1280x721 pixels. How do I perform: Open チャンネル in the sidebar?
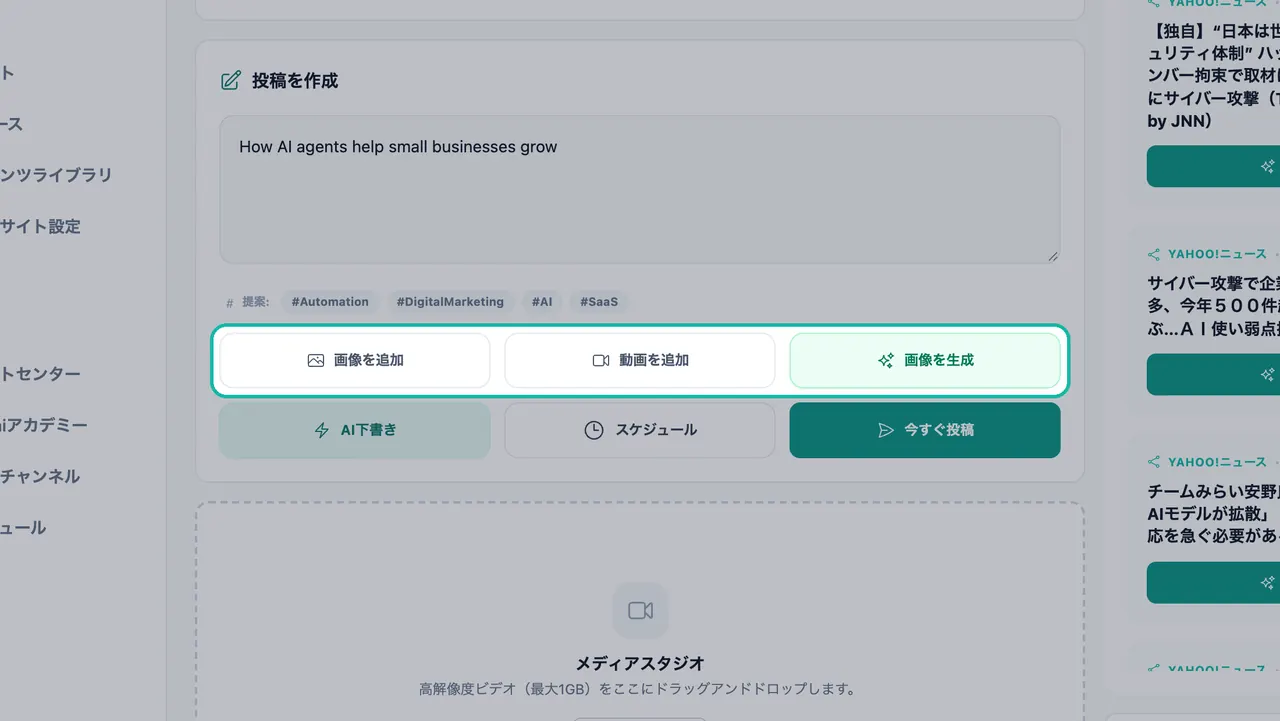[40, 477]
